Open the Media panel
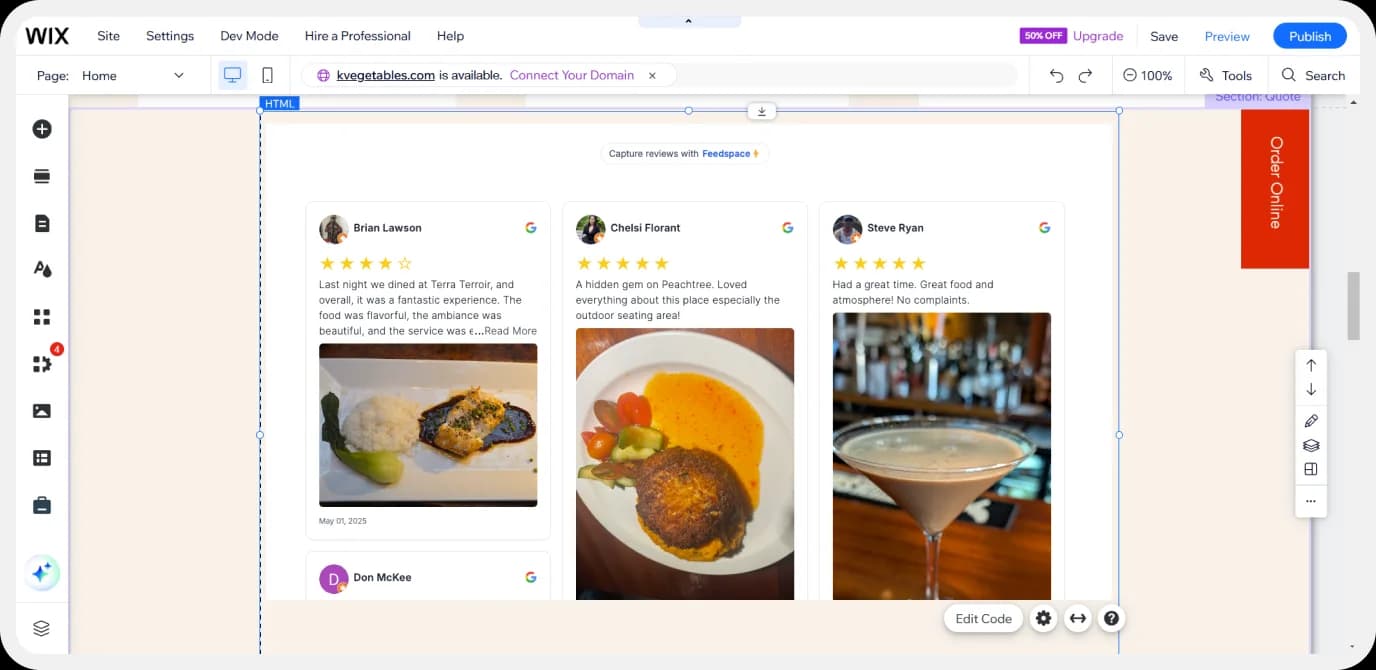1376x670 pixels. 41,410
